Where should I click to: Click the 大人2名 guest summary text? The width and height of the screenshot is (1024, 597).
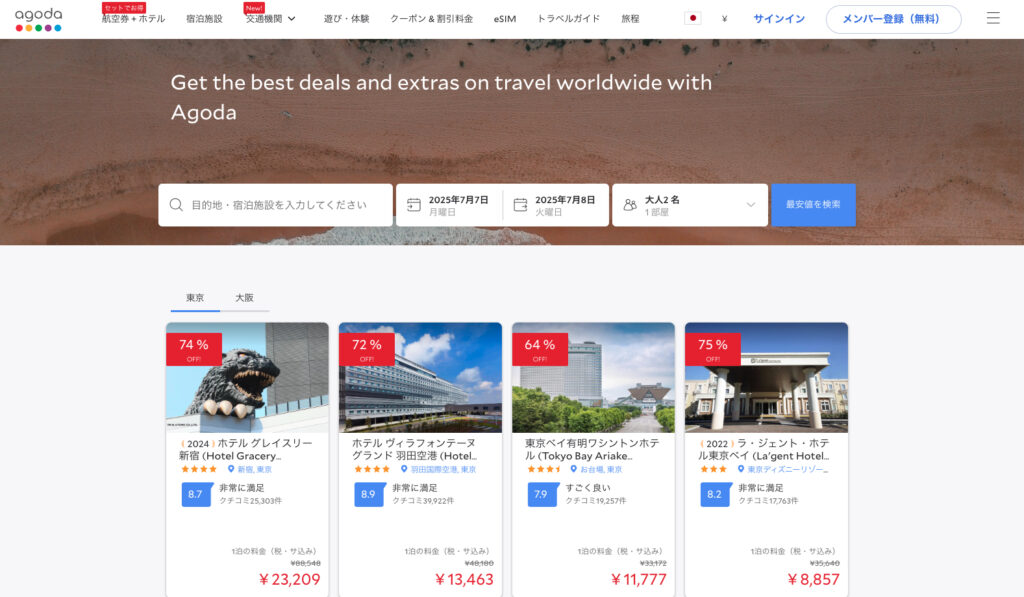pyautogui.click(x=662, y=200)
